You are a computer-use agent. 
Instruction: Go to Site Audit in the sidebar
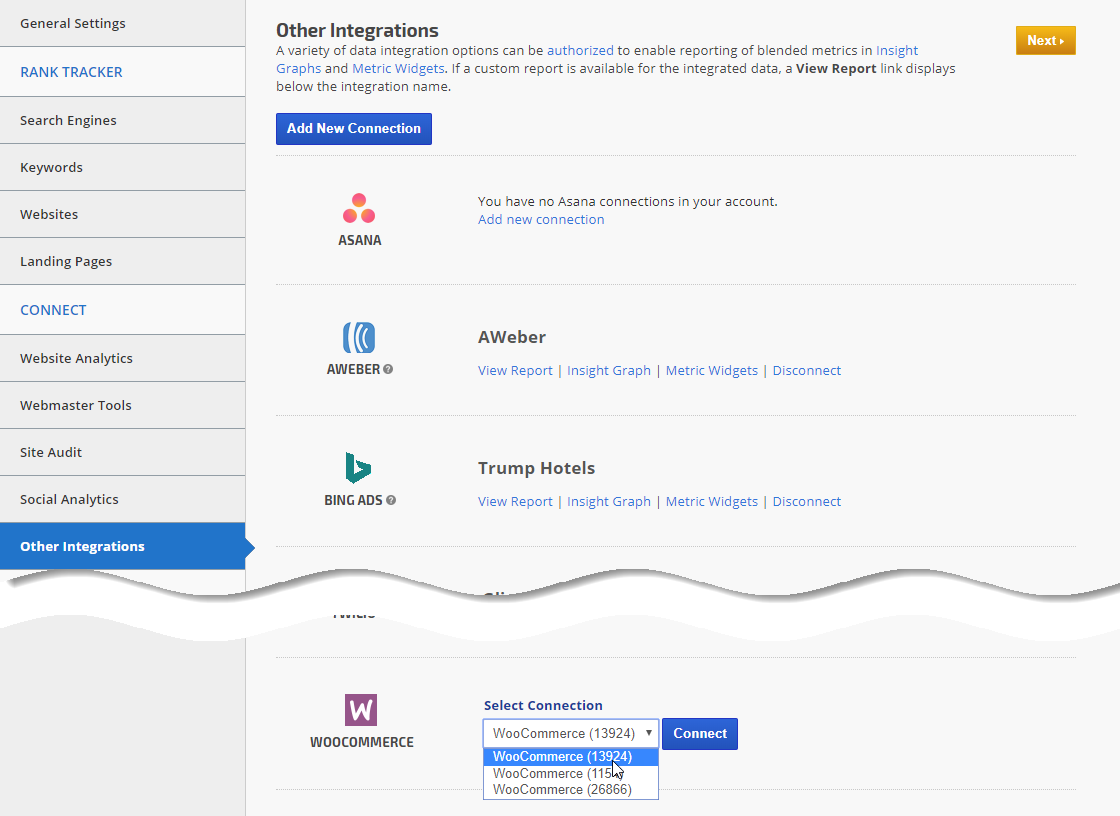[51, 452]
